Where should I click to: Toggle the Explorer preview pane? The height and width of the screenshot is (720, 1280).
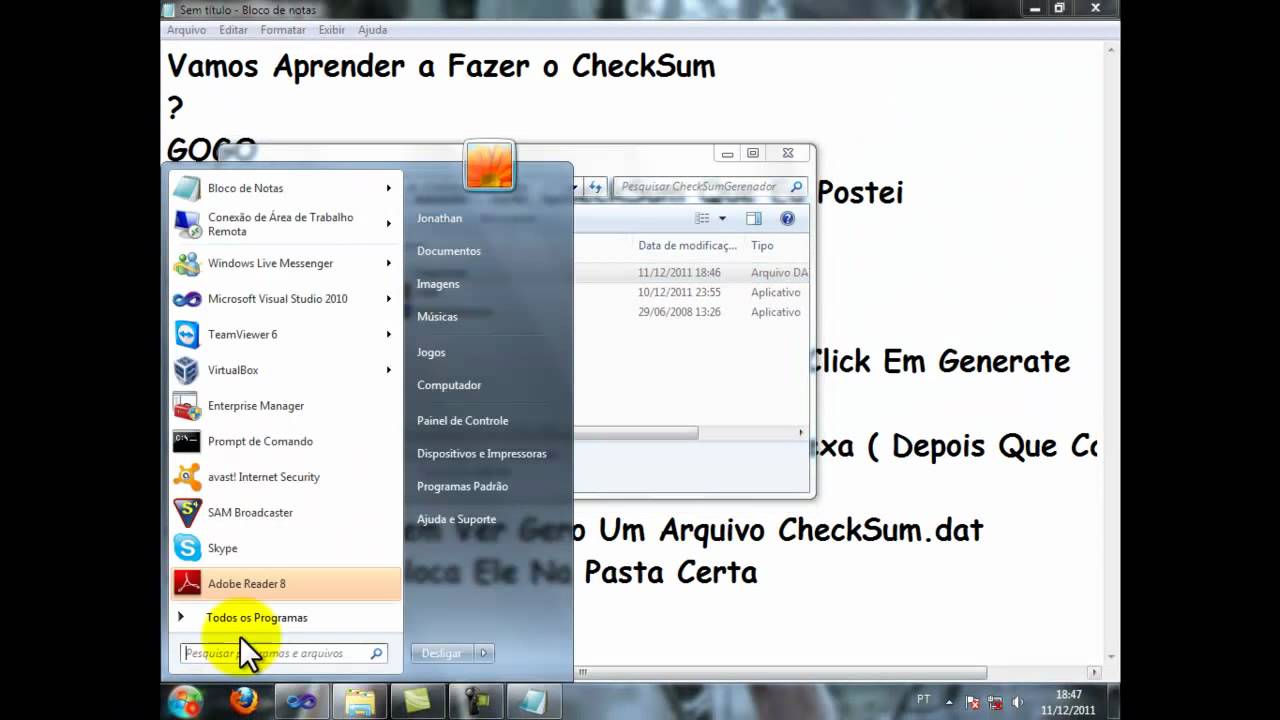click(x=754, y=218)
